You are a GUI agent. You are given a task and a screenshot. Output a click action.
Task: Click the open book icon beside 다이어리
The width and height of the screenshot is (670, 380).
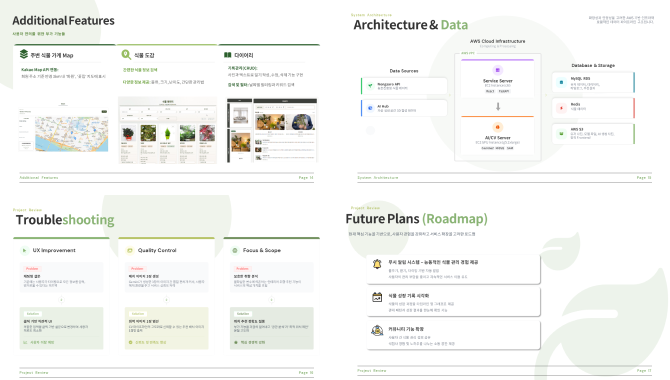(x=228, y=55)
